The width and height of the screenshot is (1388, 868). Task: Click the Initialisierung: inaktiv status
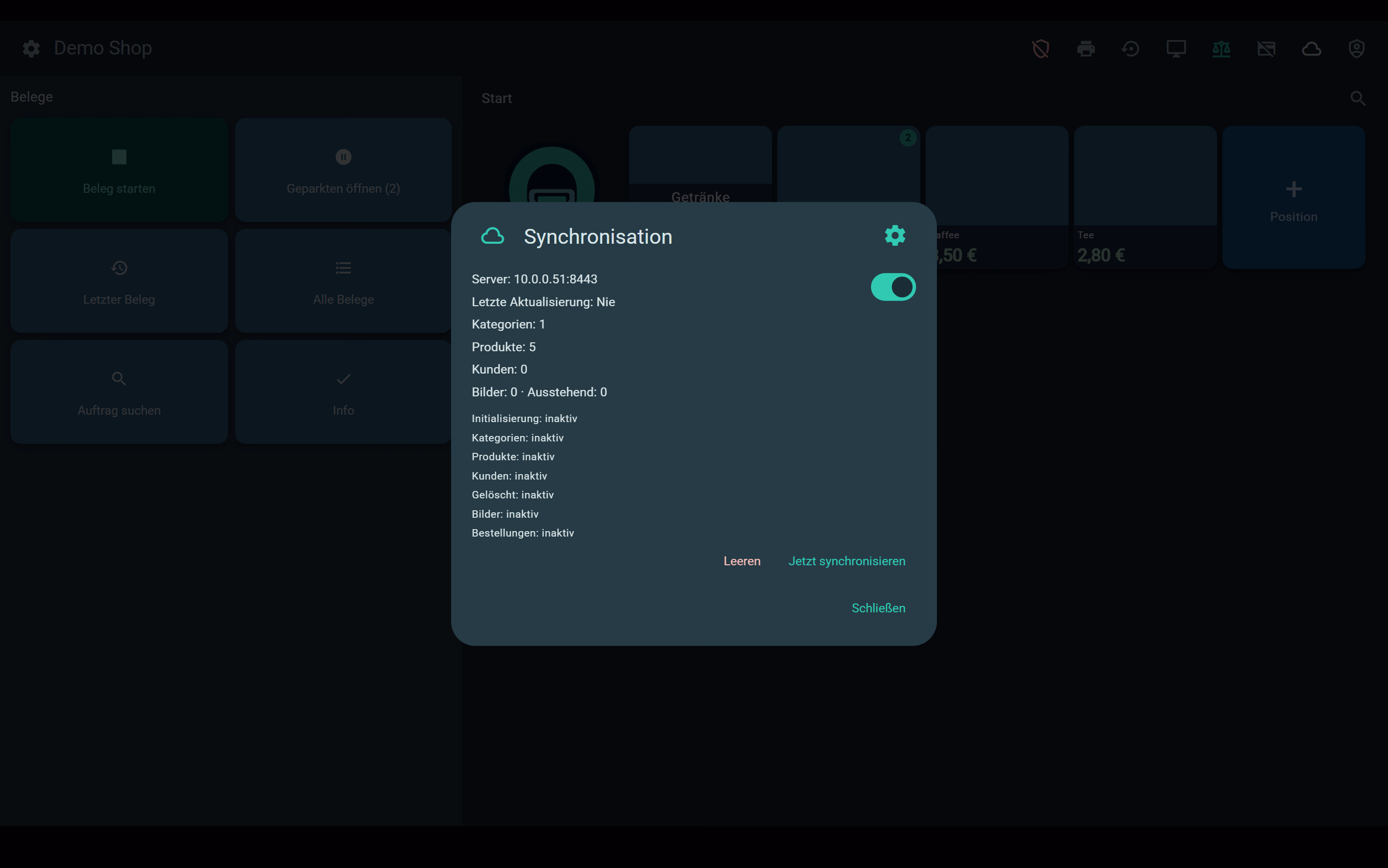(524, 419)
